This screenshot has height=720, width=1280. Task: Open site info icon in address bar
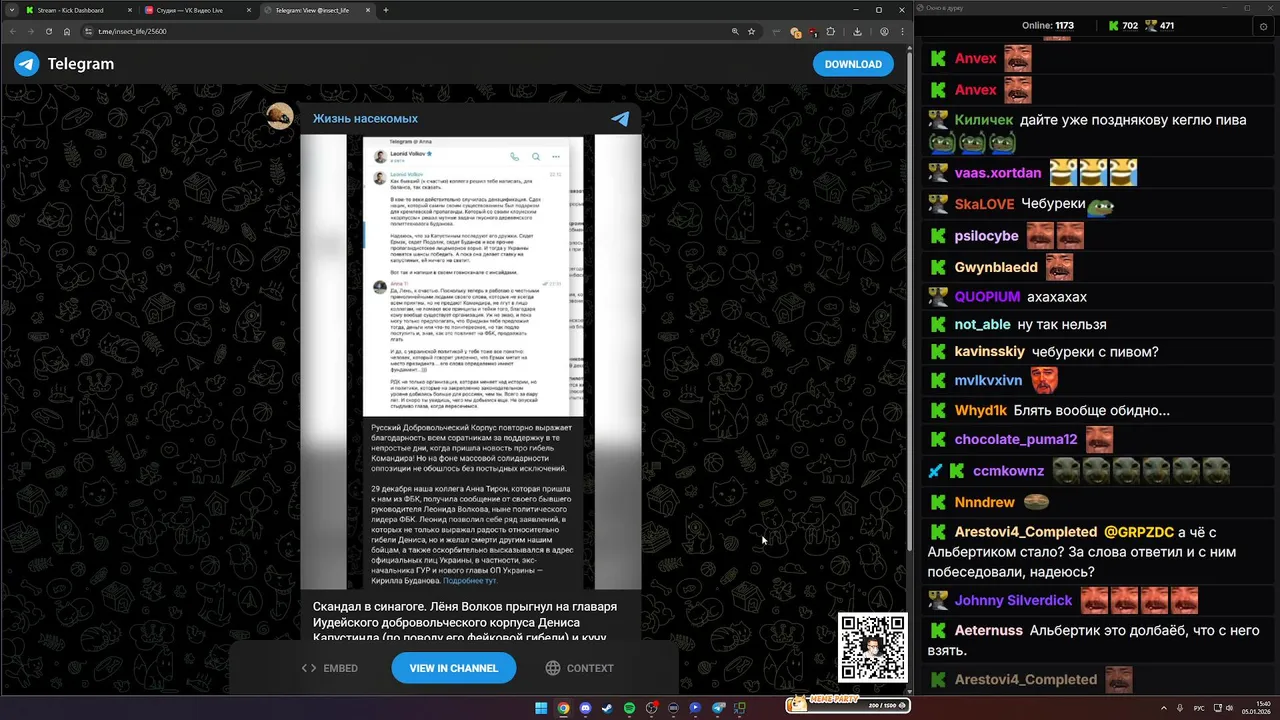90,31
